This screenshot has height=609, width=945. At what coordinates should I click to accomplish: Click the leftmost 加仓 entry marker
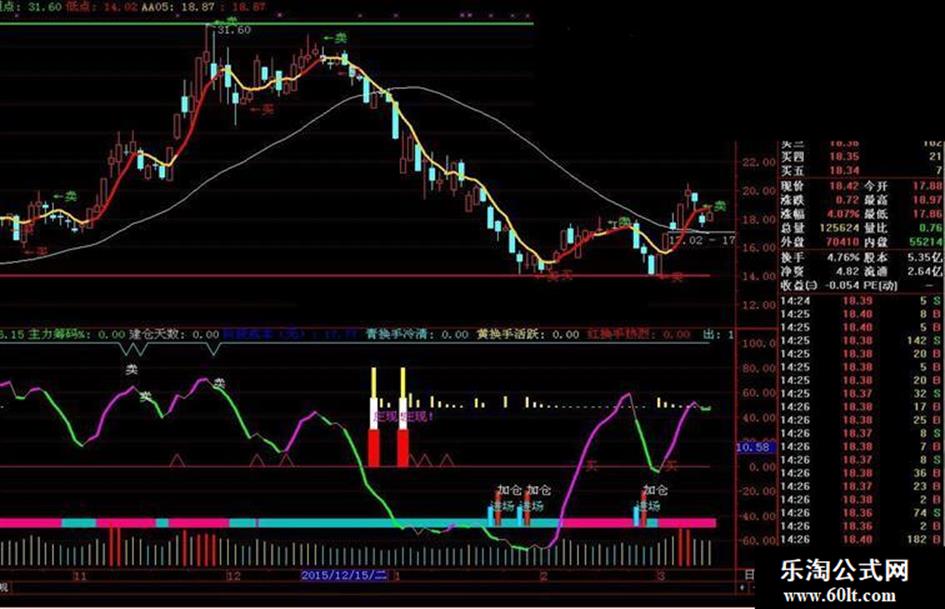[x=509, y=490]
